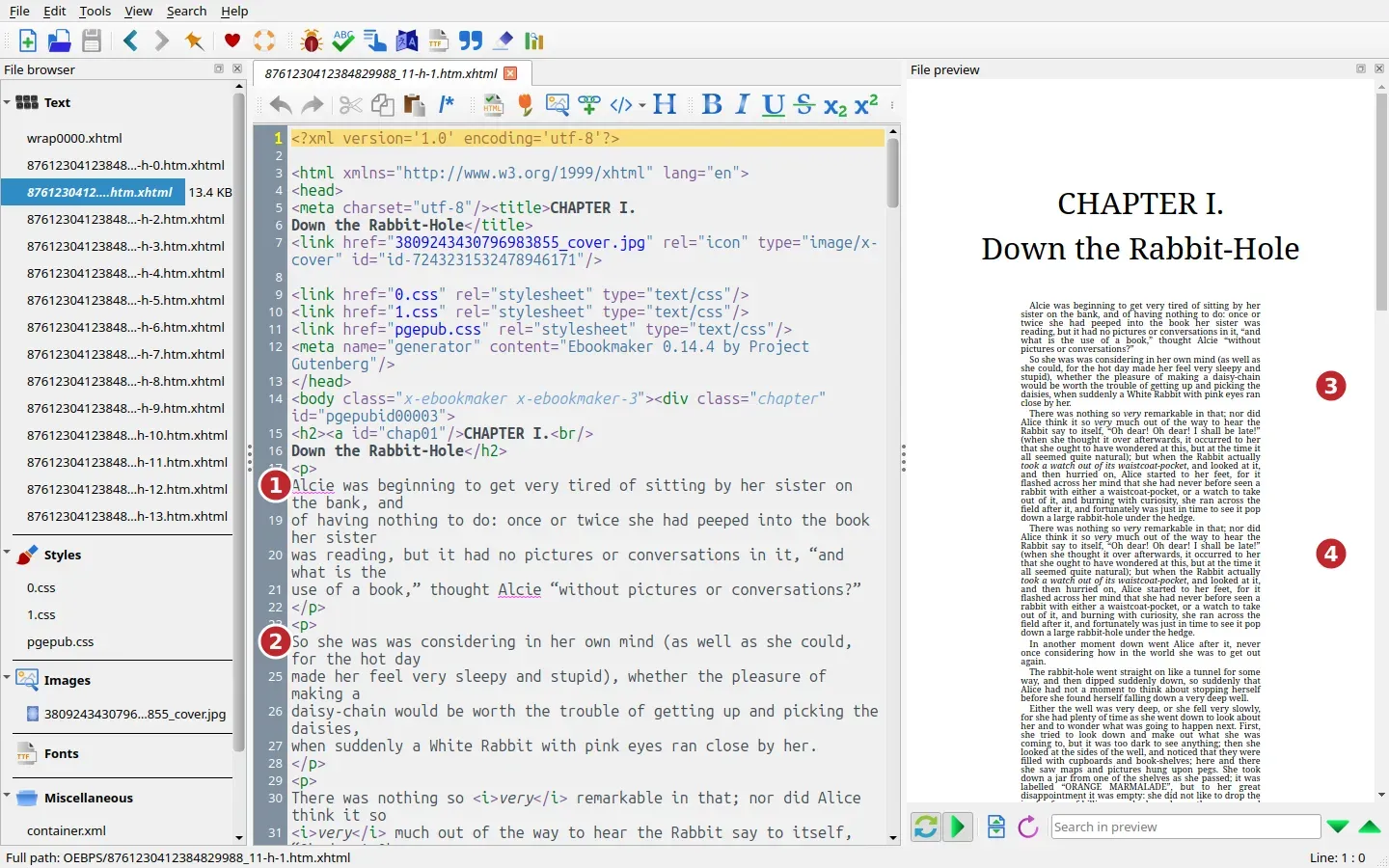This screenshot has width=1389, height=868.
Task: Apply underline with the U button
Action: [774, 105]
